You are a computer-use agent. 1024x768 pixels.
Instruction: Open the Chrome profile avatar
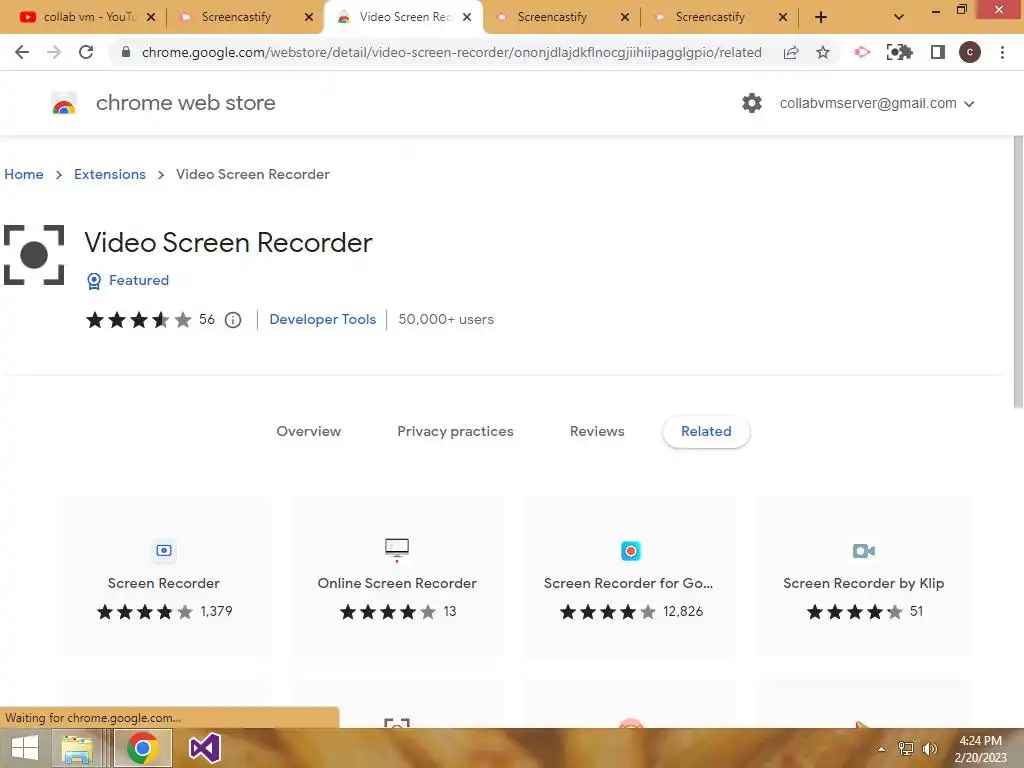pos(970,52)
